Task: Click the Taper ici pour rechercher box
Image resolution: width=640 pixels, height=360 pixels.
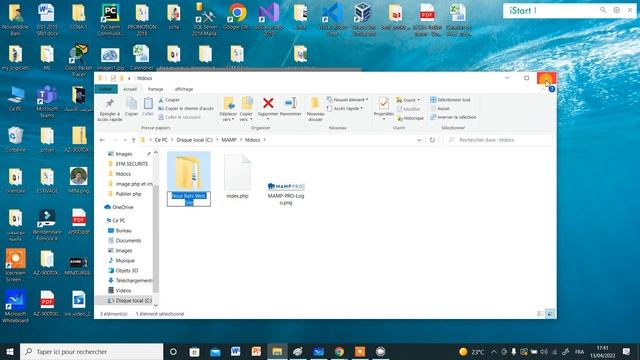Action: (x=91, y=351)
